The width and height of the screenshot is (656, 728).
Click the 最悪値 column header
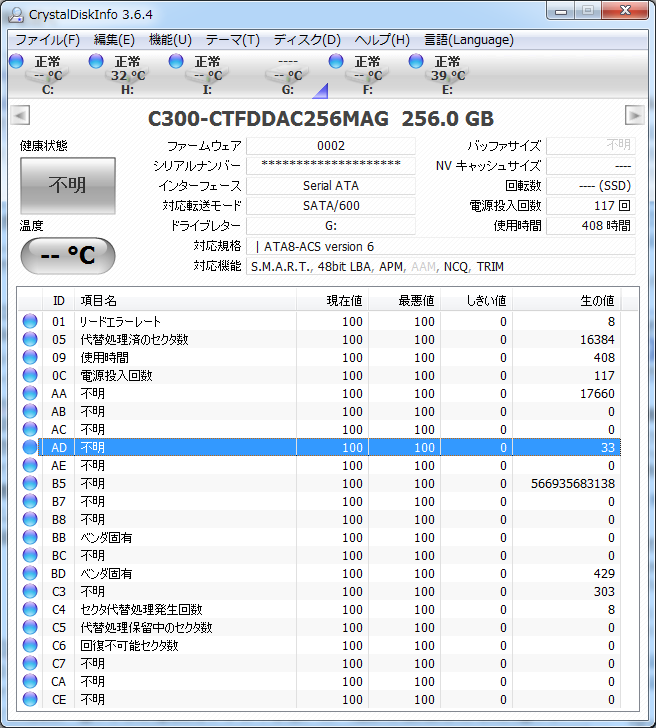tap(404, 301)
